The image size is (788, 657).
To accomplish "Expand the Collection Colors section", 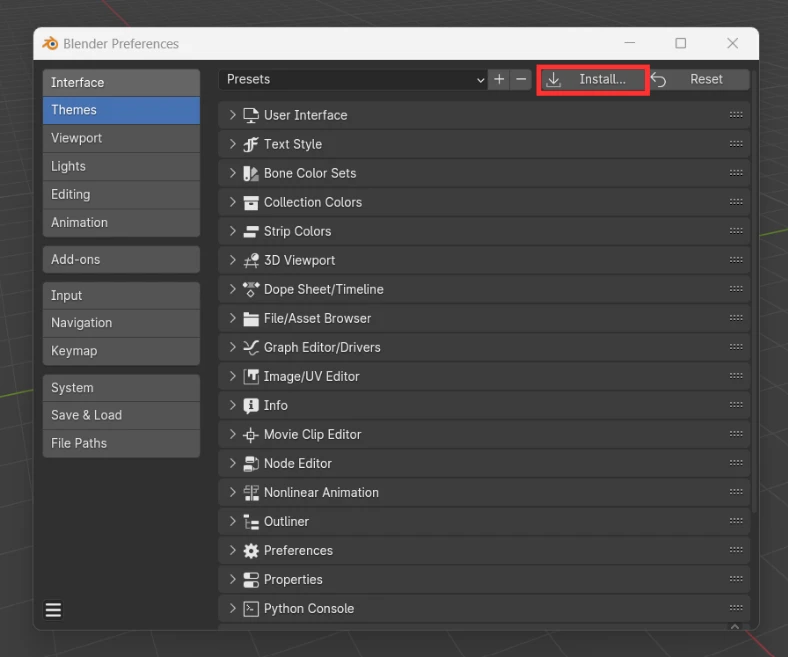I will 232,202.
